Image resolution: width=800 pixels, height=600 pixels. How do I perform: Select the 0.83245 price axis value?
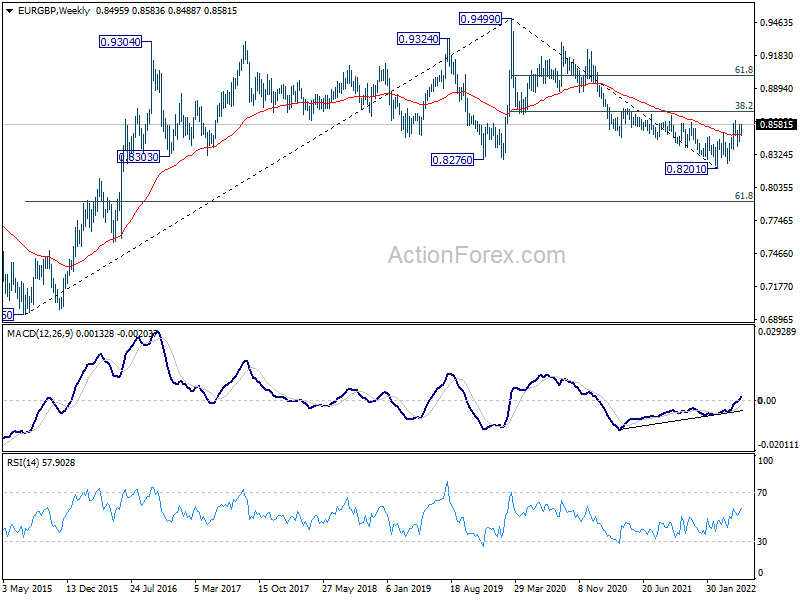click(777, 155)
